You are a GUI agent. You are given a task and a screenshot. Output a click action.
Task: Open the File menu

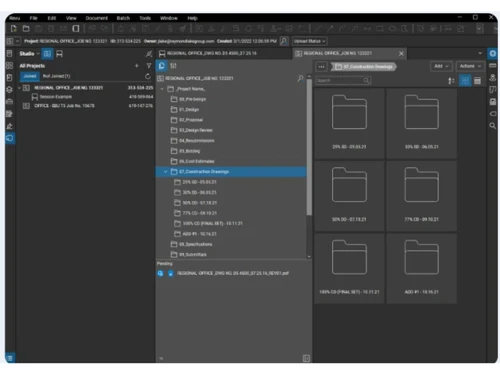click(x=33, y=18)
